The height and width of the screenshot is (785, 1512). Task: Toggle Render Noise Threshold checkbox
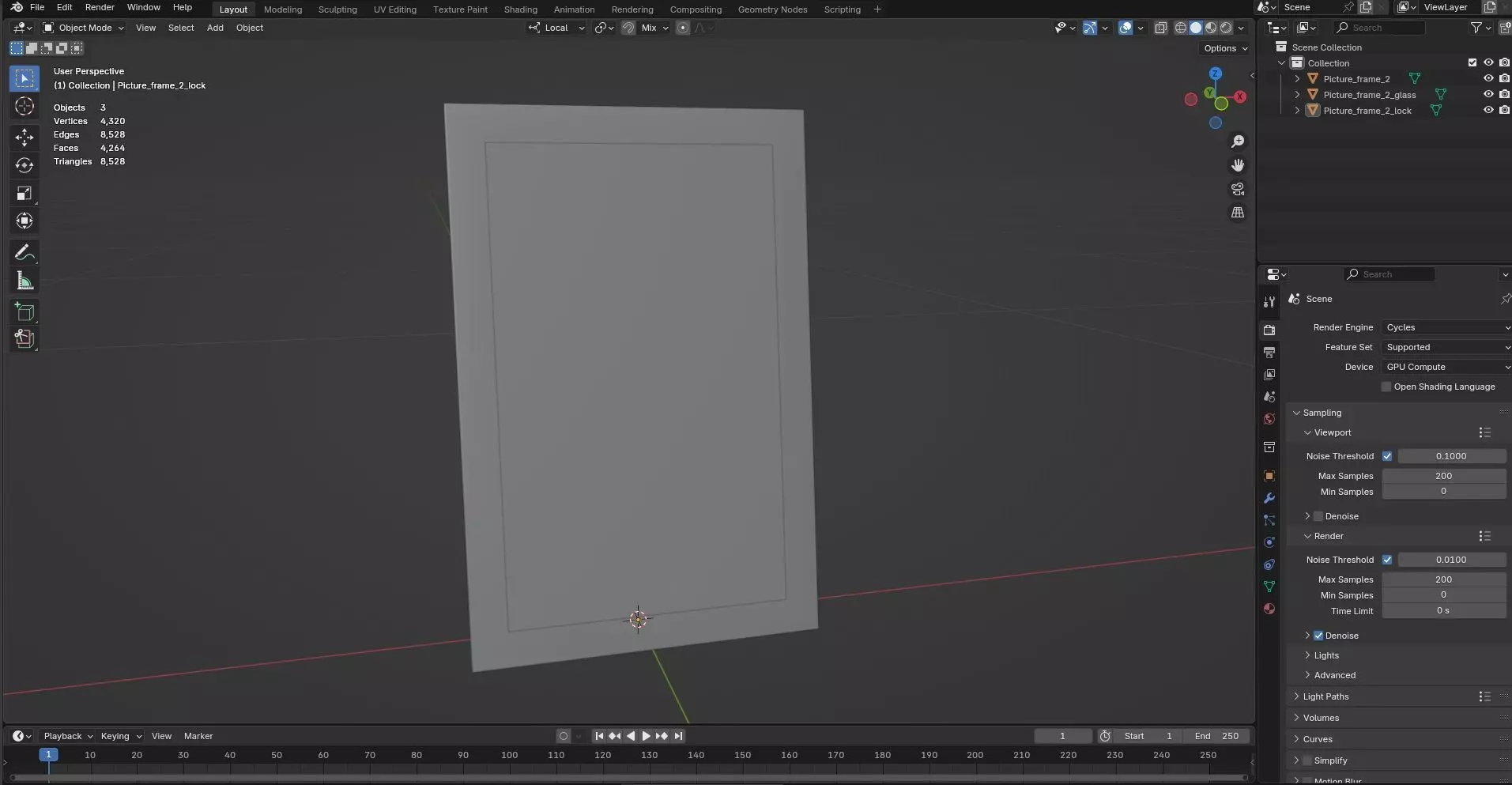pos(1387,560)
